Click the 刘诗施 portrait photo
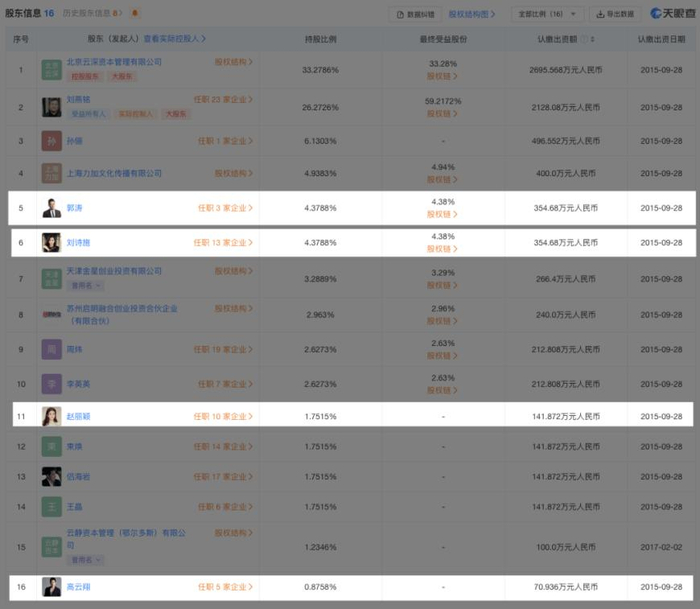The image size is (700, 609). 51,243
